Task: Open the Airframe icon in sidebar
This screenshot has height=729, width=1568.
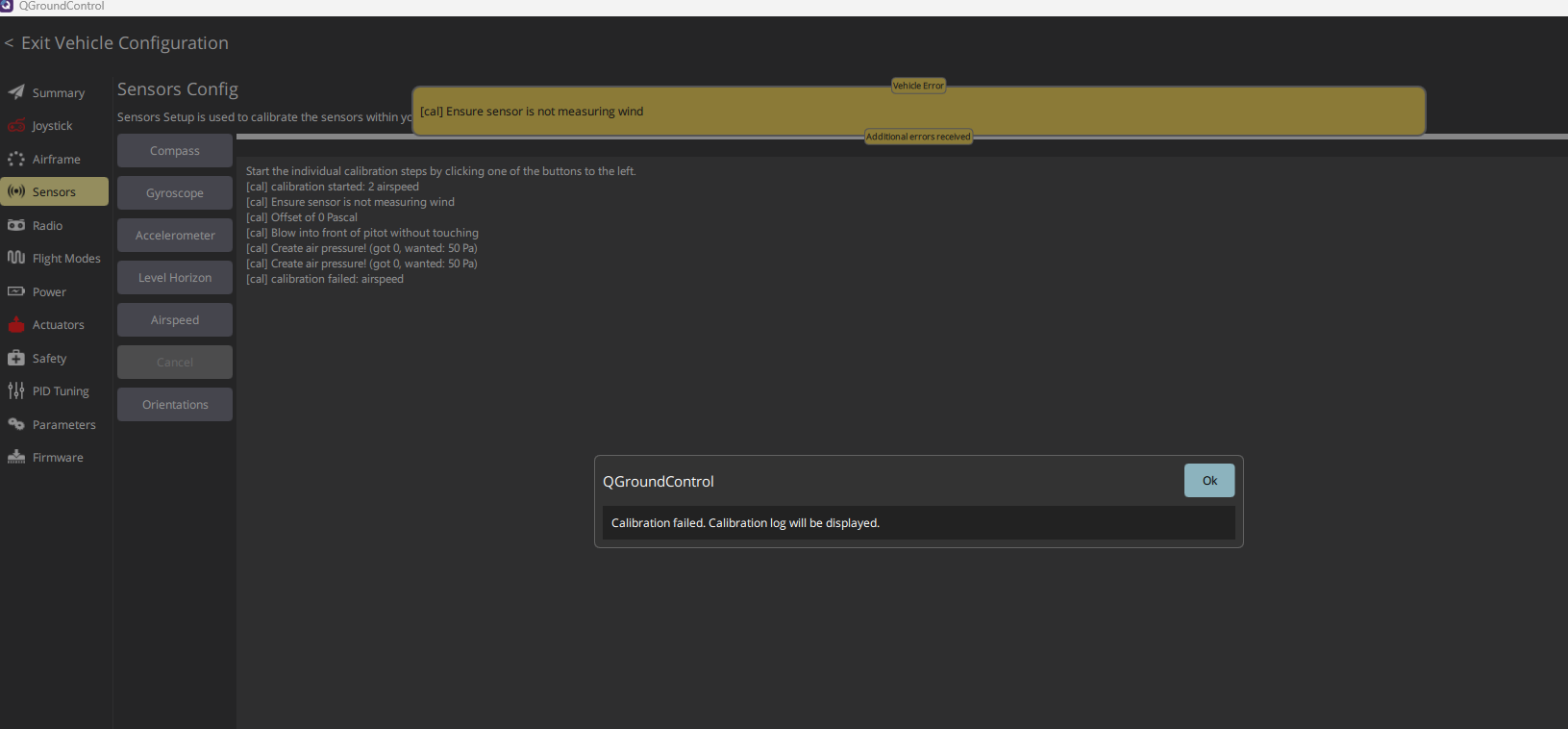Action: (x=16, y=159)
